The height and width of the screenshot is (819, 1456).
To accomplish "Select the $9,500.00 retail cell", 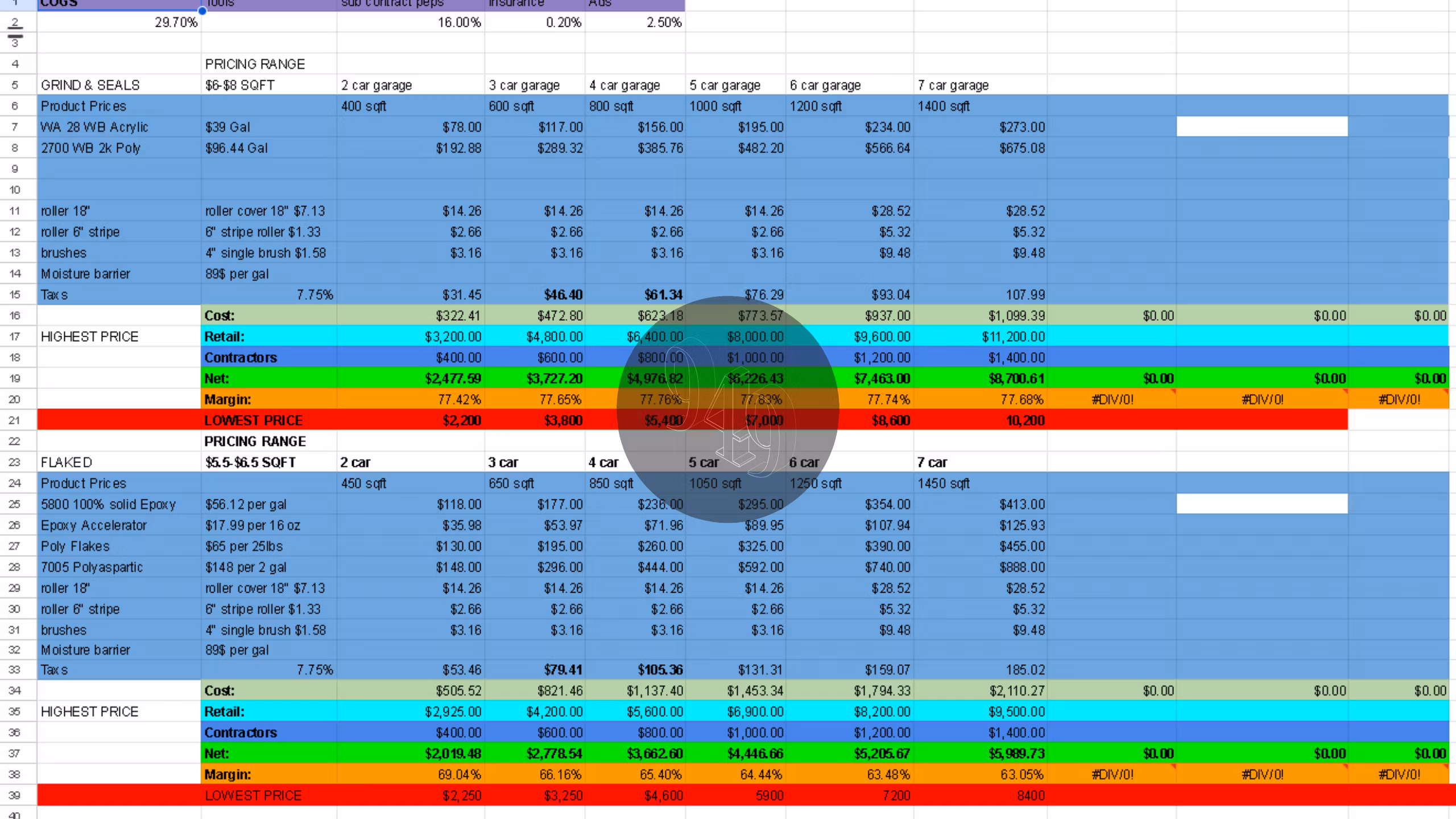I will pos(981,712).
